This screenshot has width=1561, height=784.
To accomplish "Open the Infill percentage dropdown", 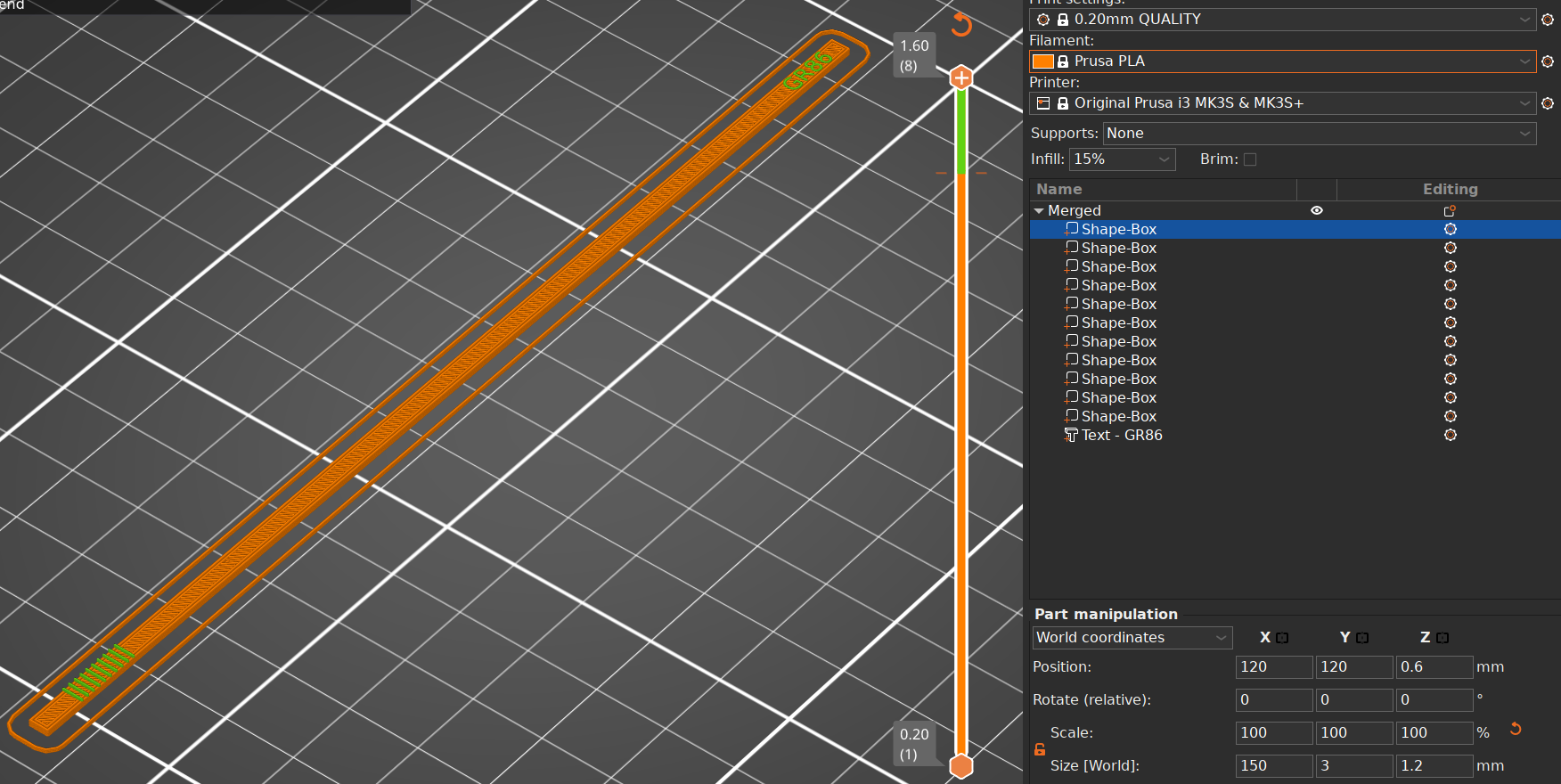I will (x=1122, y=159).
